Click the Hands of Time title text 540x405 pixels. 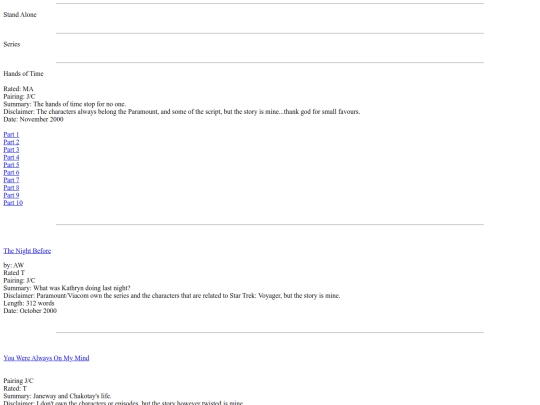[x=23, y=74]
